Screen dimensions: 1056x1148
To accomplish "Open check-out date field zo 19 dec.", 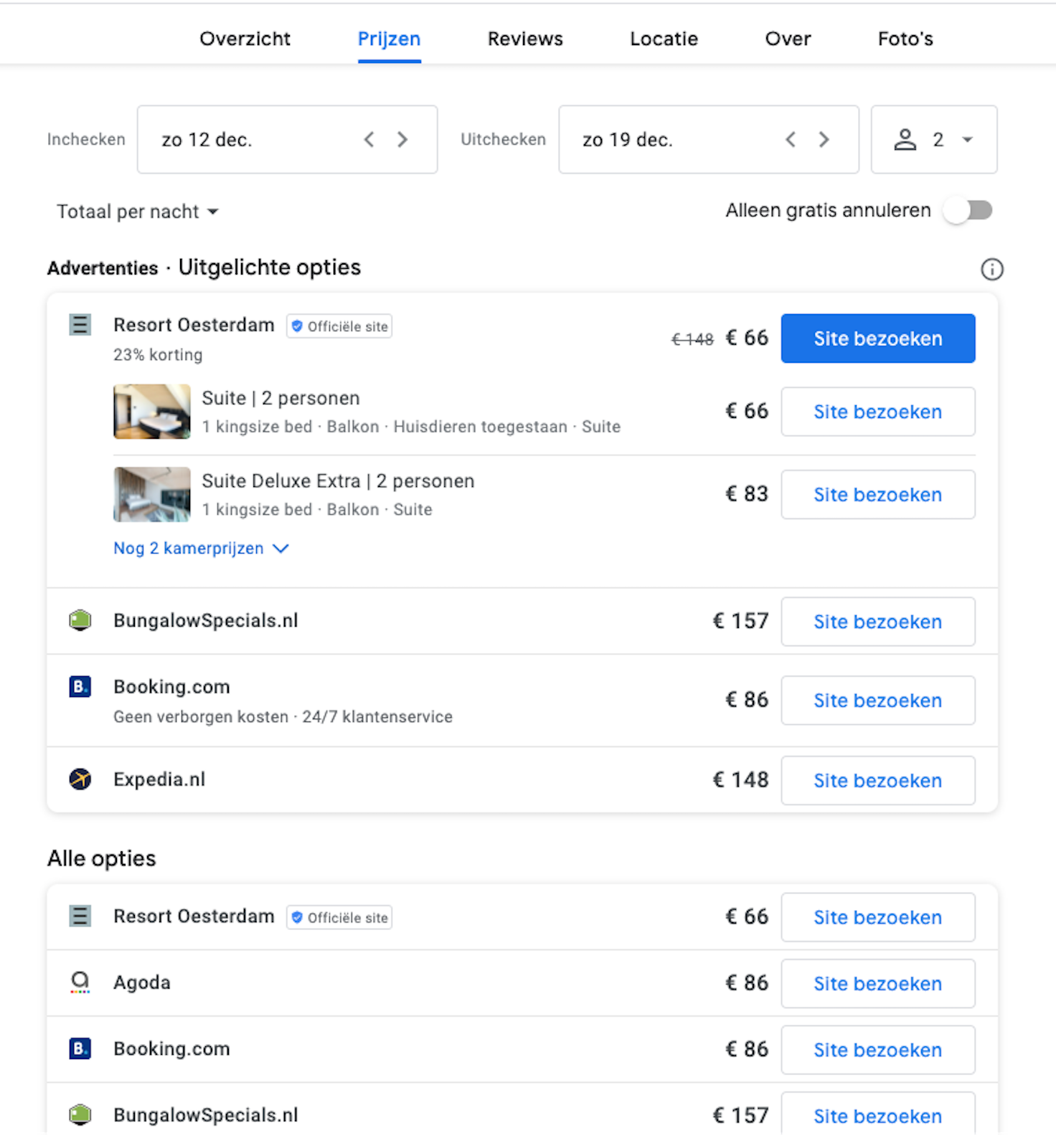I will pyautogui.click(x=709, y=140).
